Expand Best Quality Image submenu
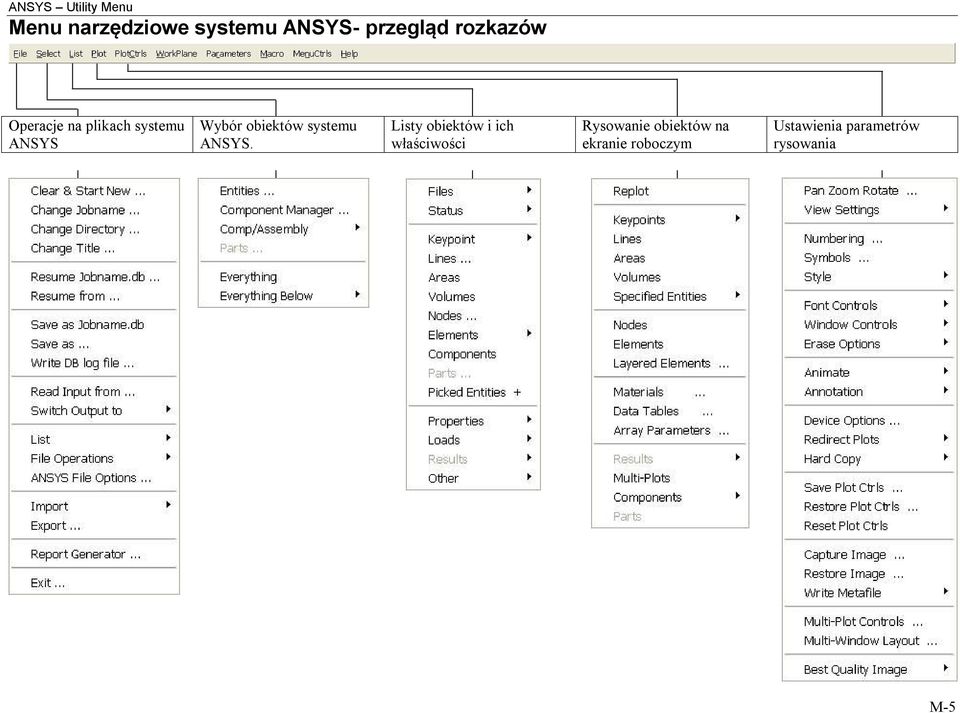Viewport: 960px width, 713px height. (869, 670)
